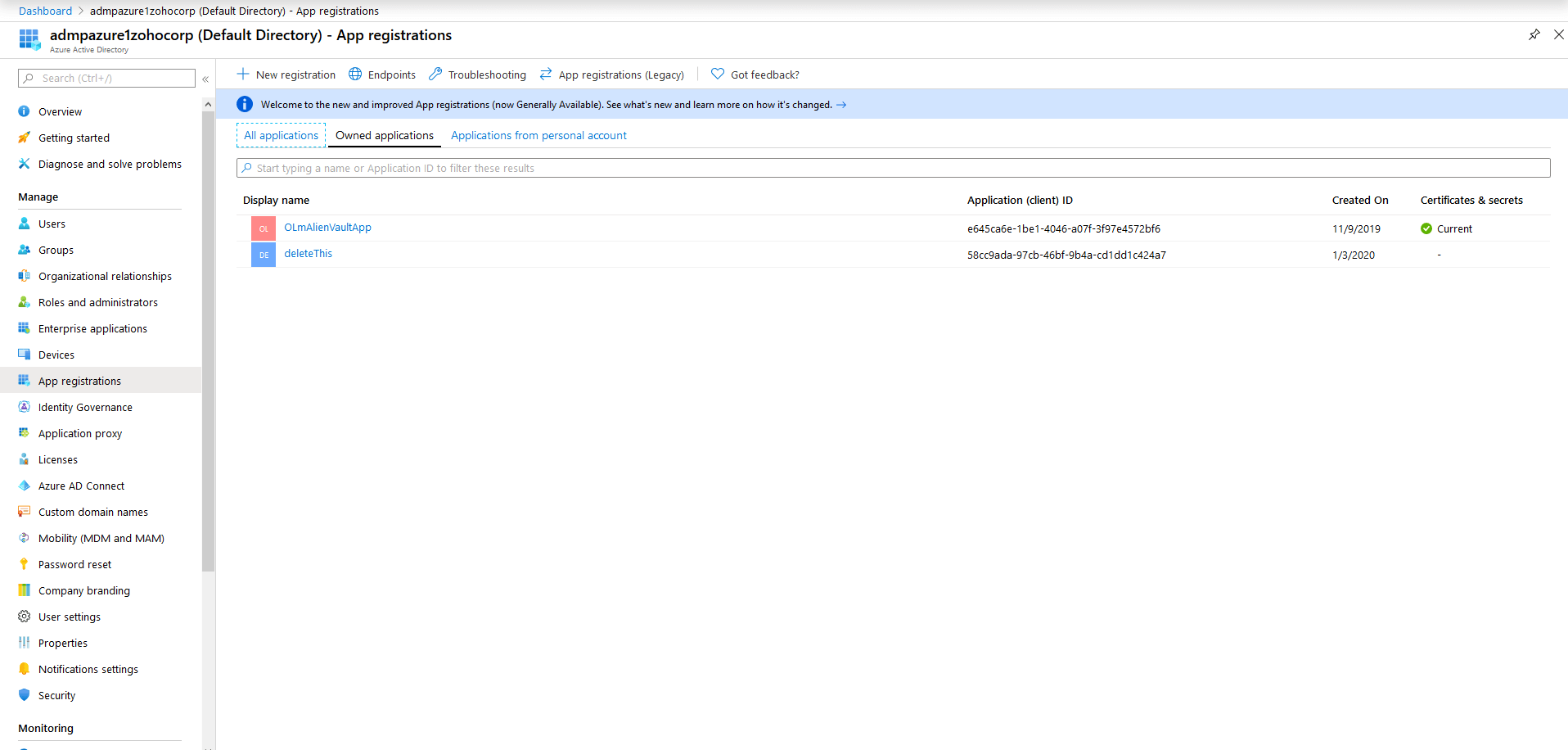This screenshot has width=1568, height=750.
Task: Click the Azure AD Connect diamond icon
Action: point(24,486)
